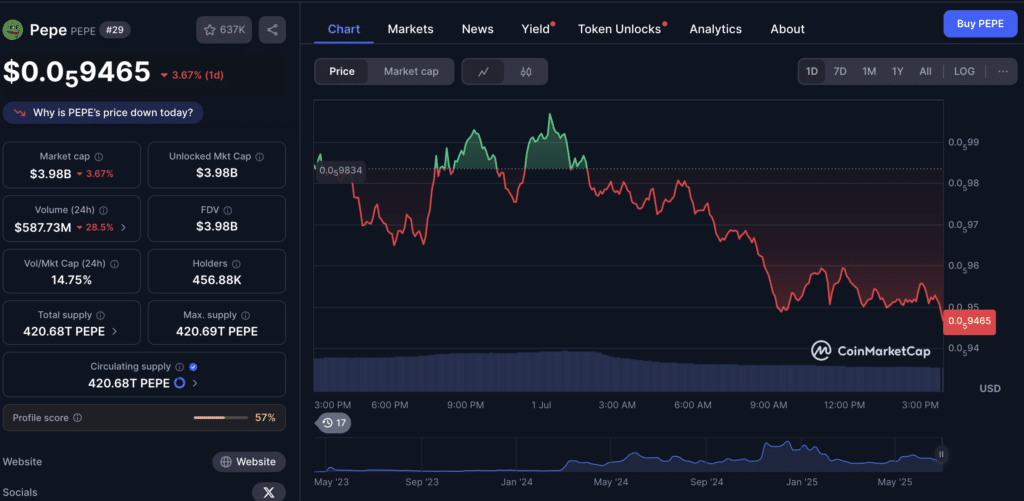Click the timeline range handle icon
The height and width of the screenshot is (501, 1024).
[941, 454]
